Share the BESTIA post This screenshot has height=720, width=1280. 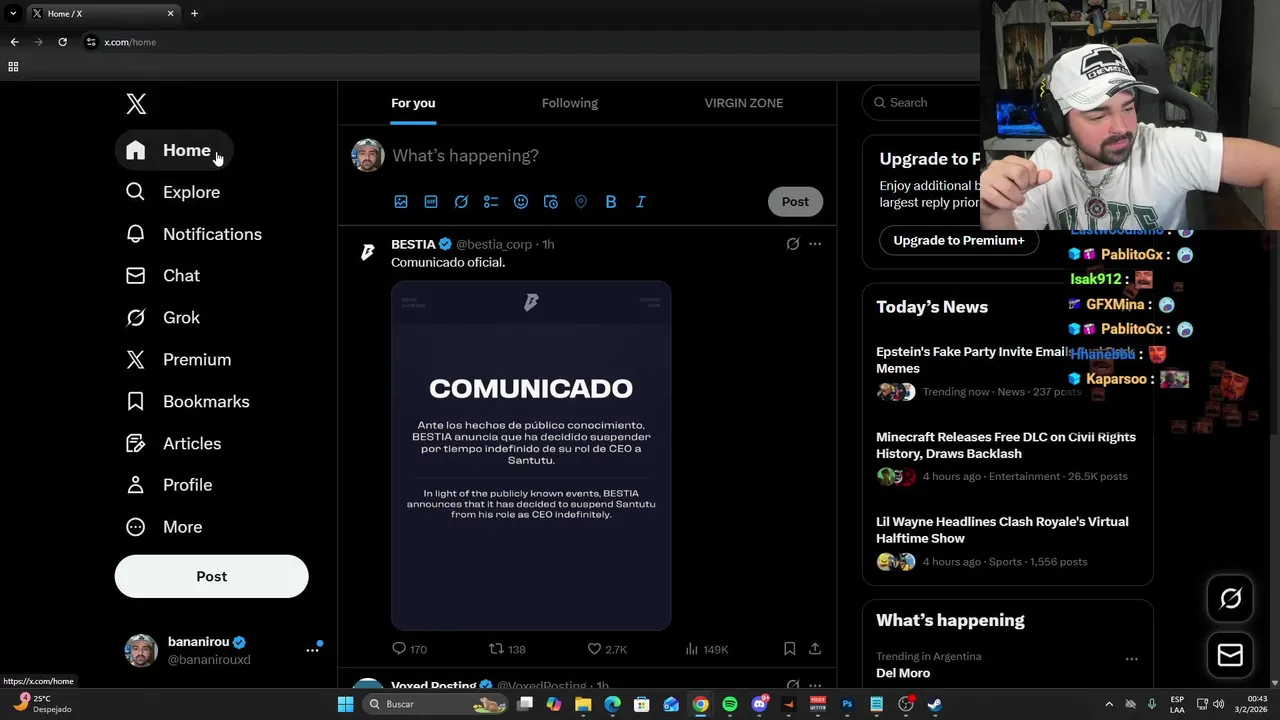click(x=815, y=649)
